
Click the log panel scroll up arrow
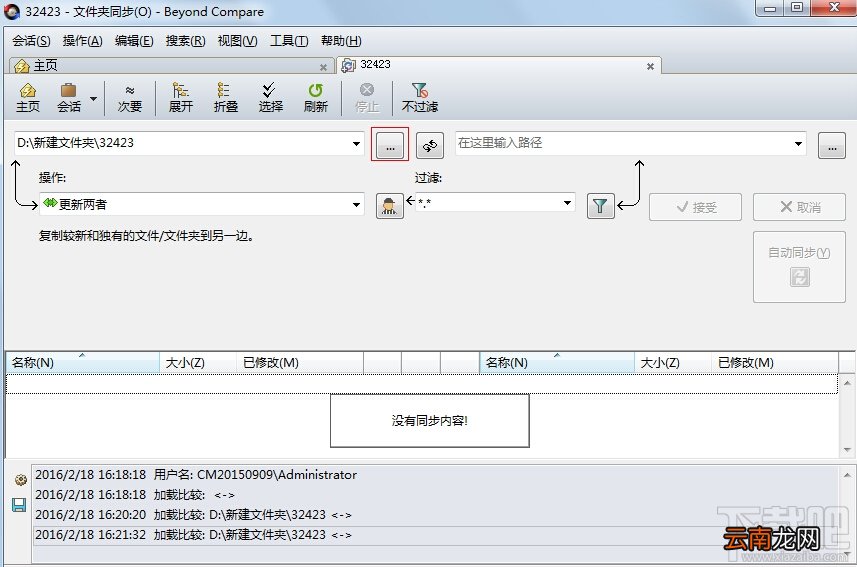coord(847,476)
